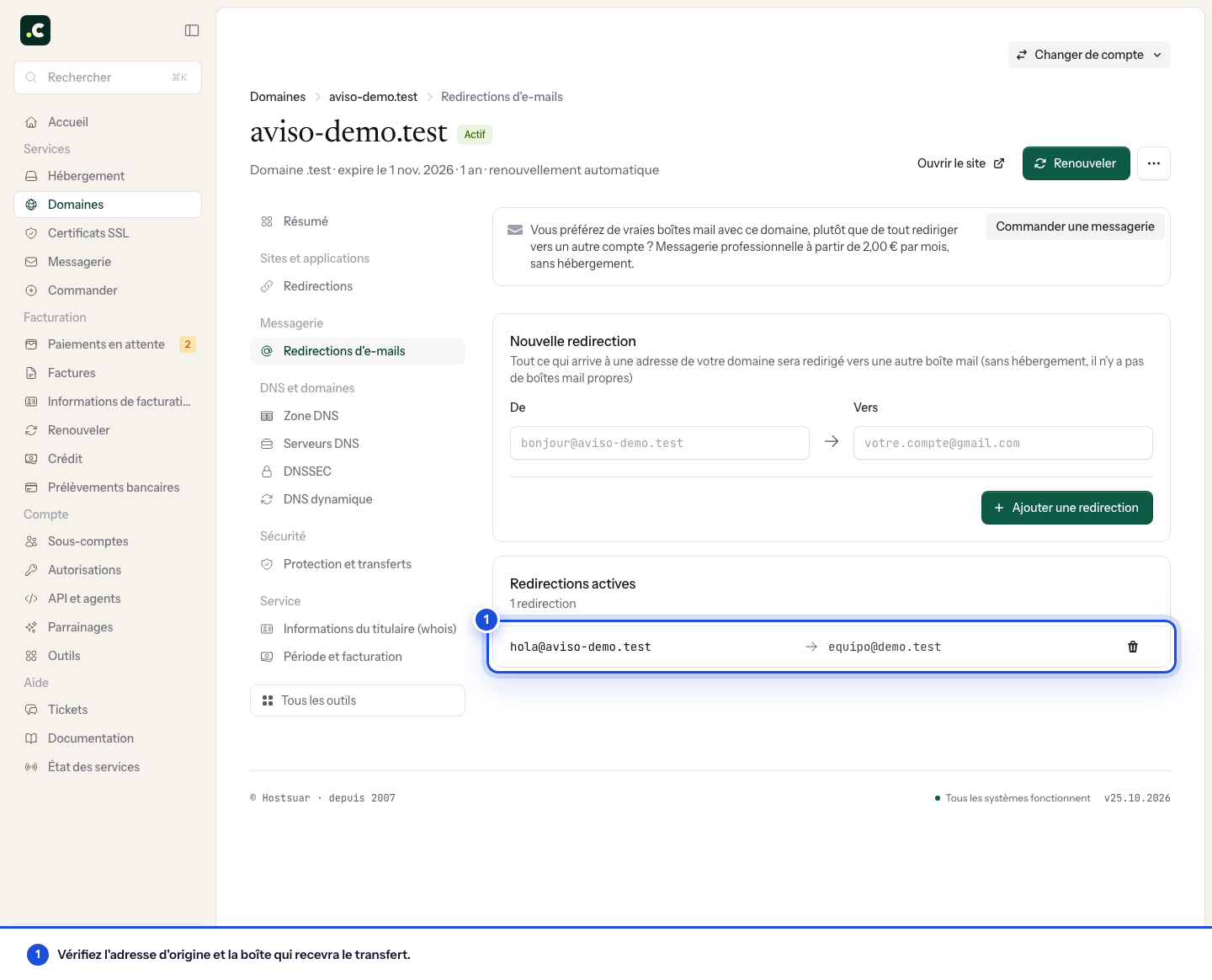This screenshot has width=1212, height=980.
Task: Open Serveurs DNS settings
Action: (x=358, y=444)
